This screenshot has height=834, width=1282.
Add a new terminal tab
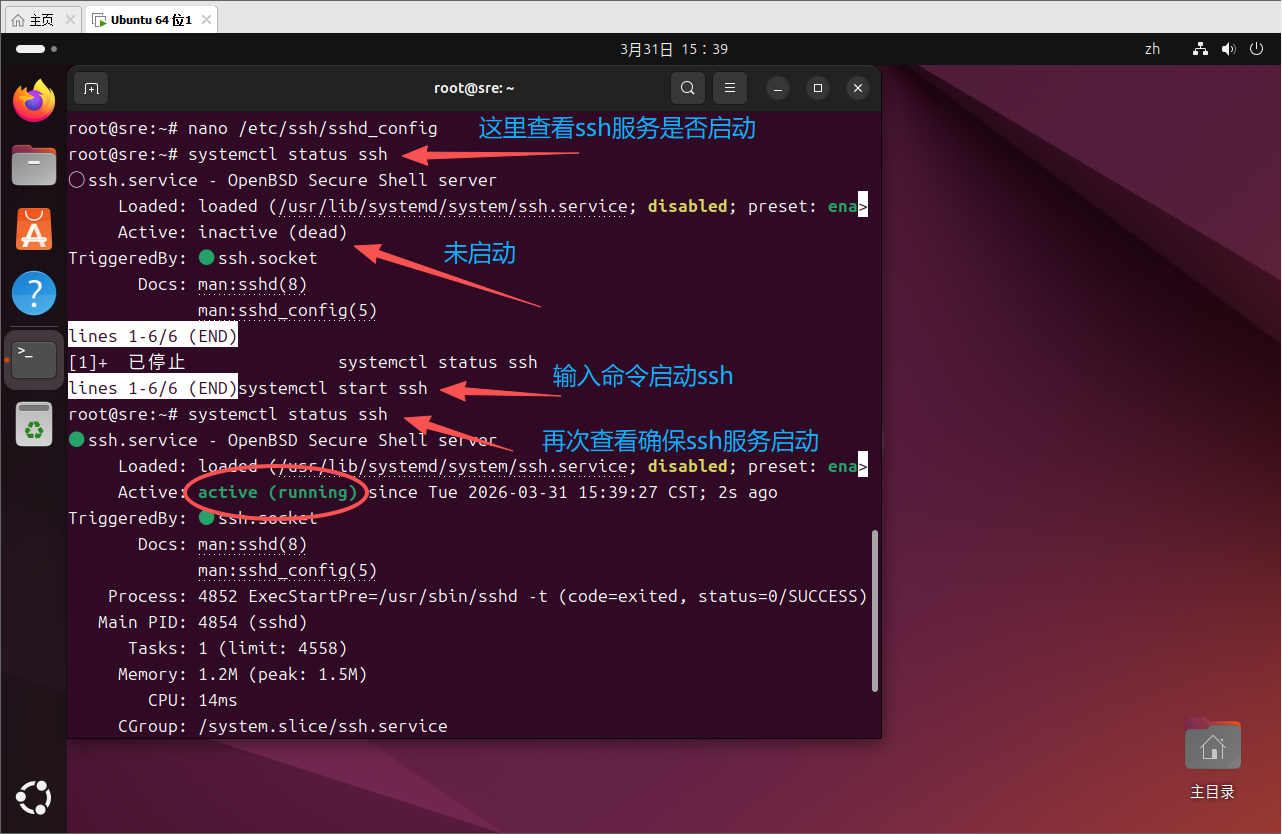(x=91, y=88)
